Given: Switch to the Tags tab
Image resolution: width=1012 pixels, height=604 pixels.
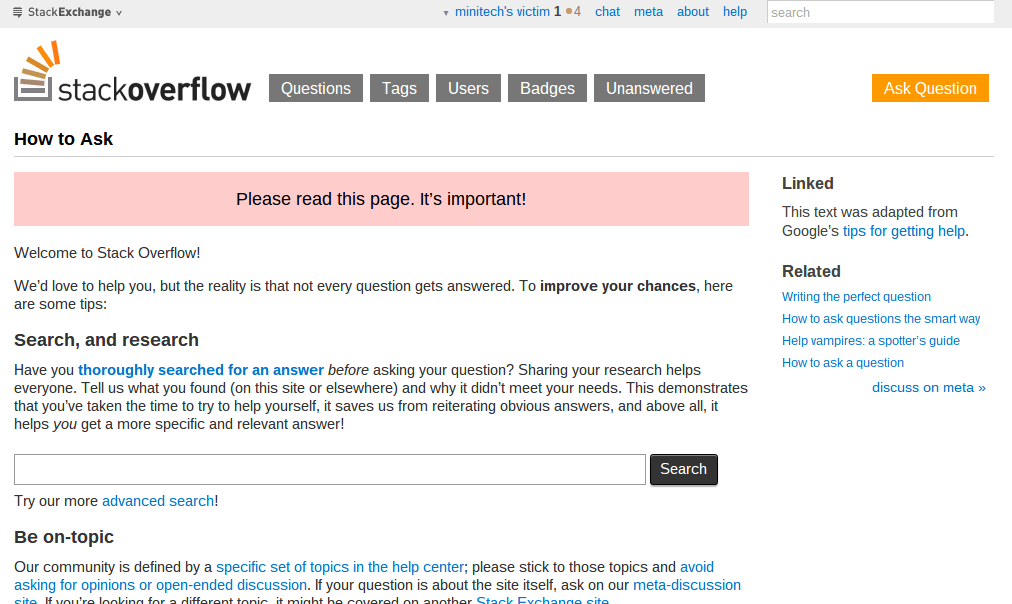Looking at the screenshot, I should (x=400, y=88).
